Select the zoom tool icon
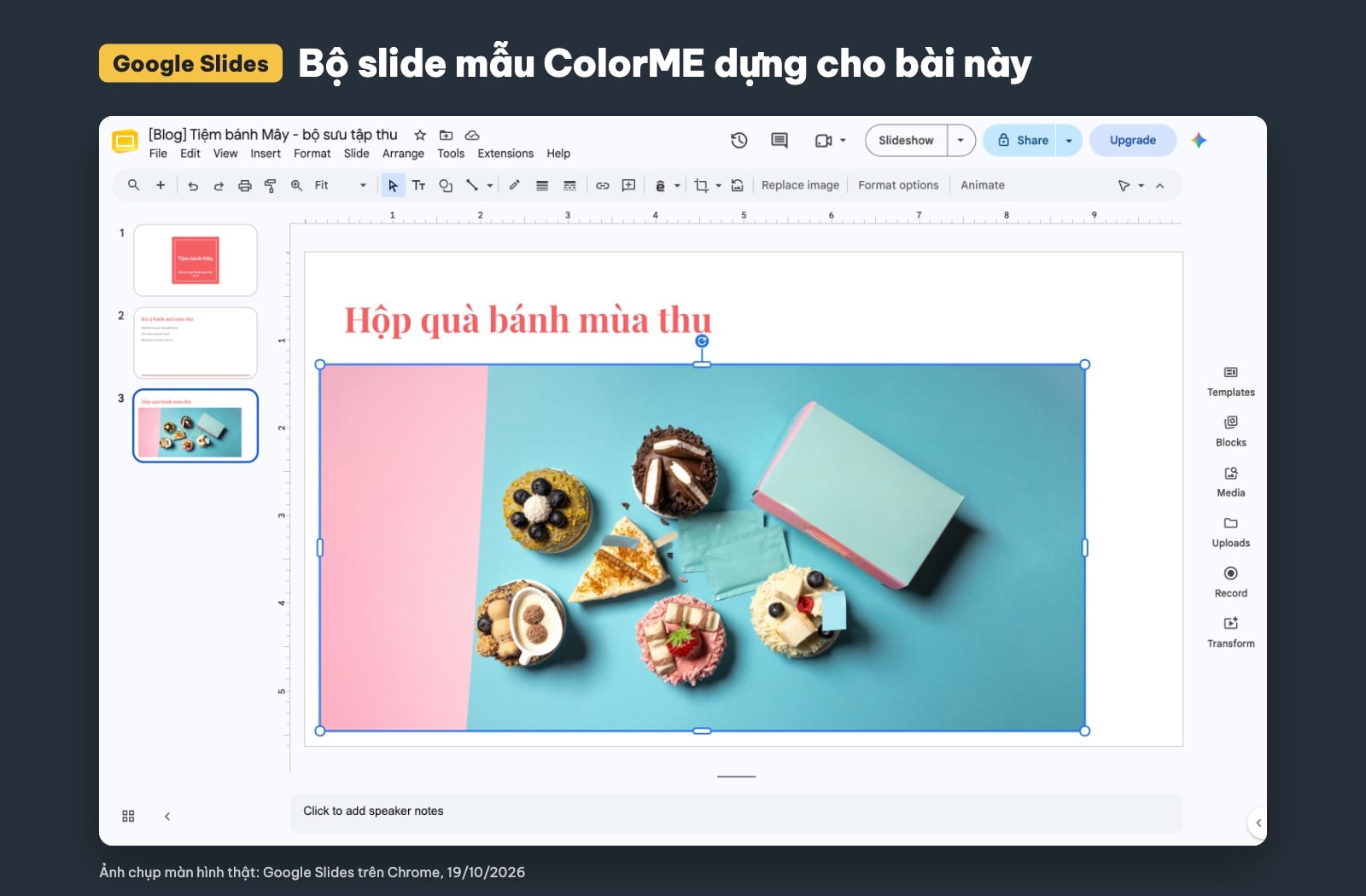The image size is (1366, 896). 296,185
